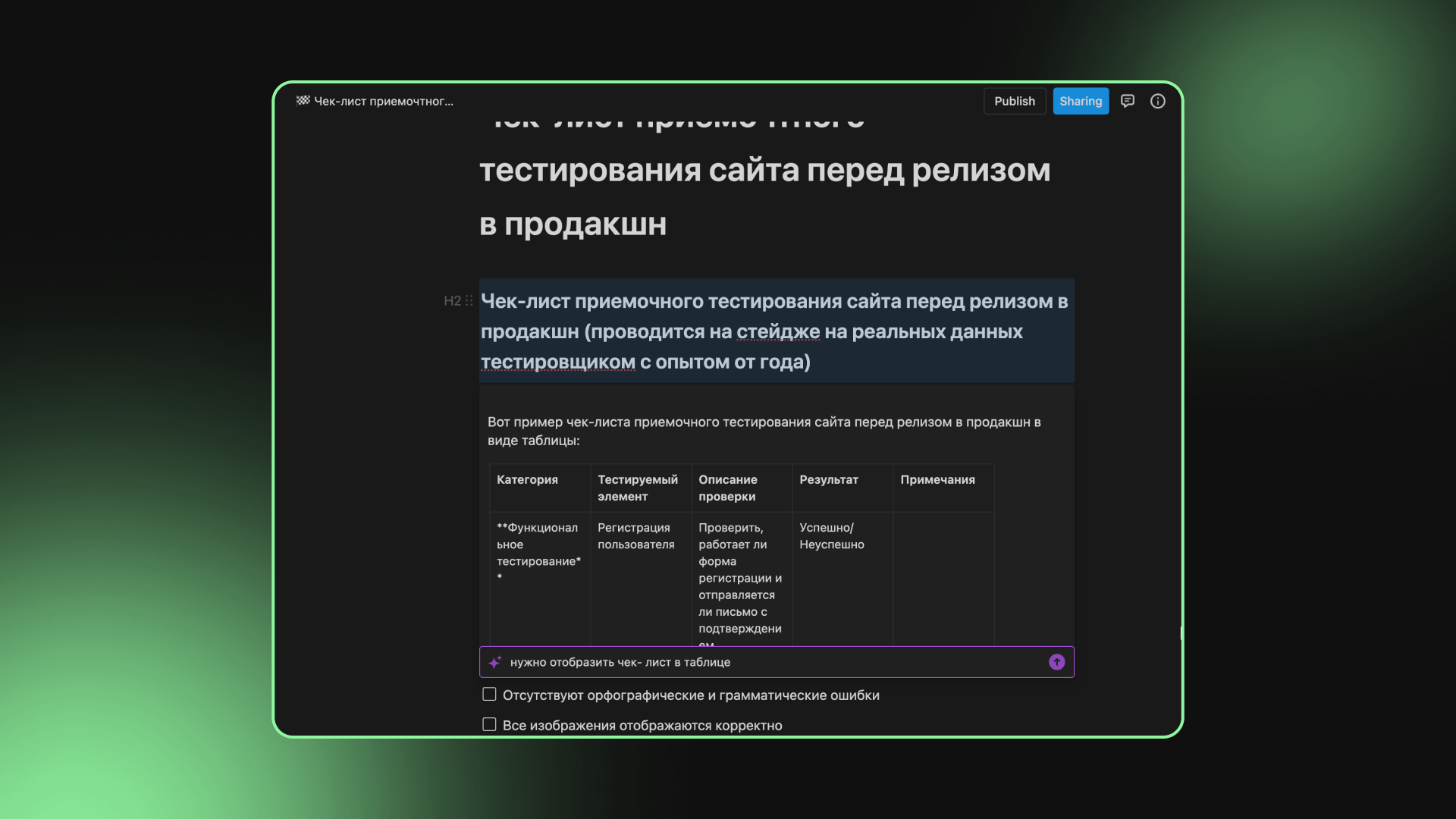Click the 'Результат' table header cell
1456x819 pixels.
(x=829, y=480)
